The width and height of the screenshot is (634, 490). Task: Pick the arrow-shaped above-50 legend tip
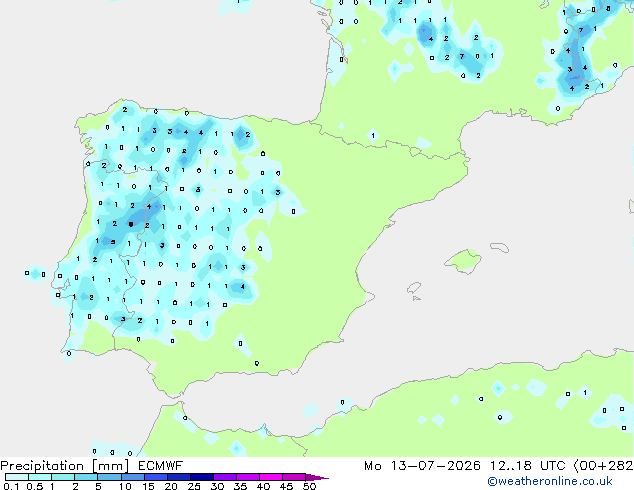pos(317,477)
